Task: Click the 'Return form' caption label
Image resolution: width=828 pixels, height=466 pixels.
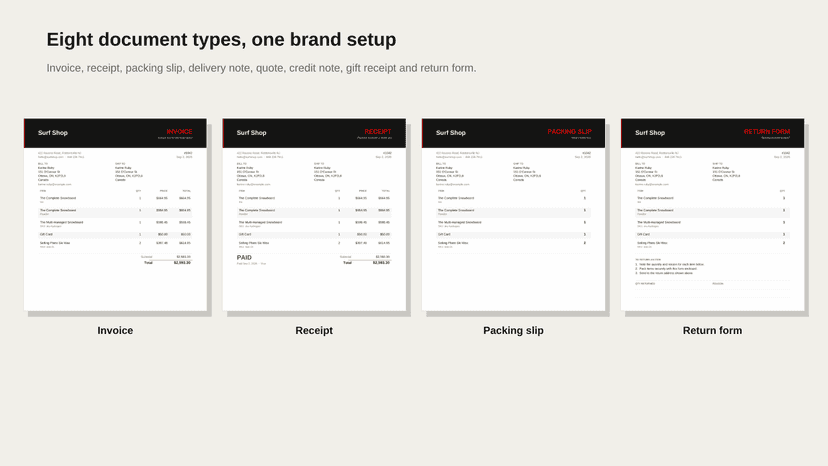Action: [712, 331]
